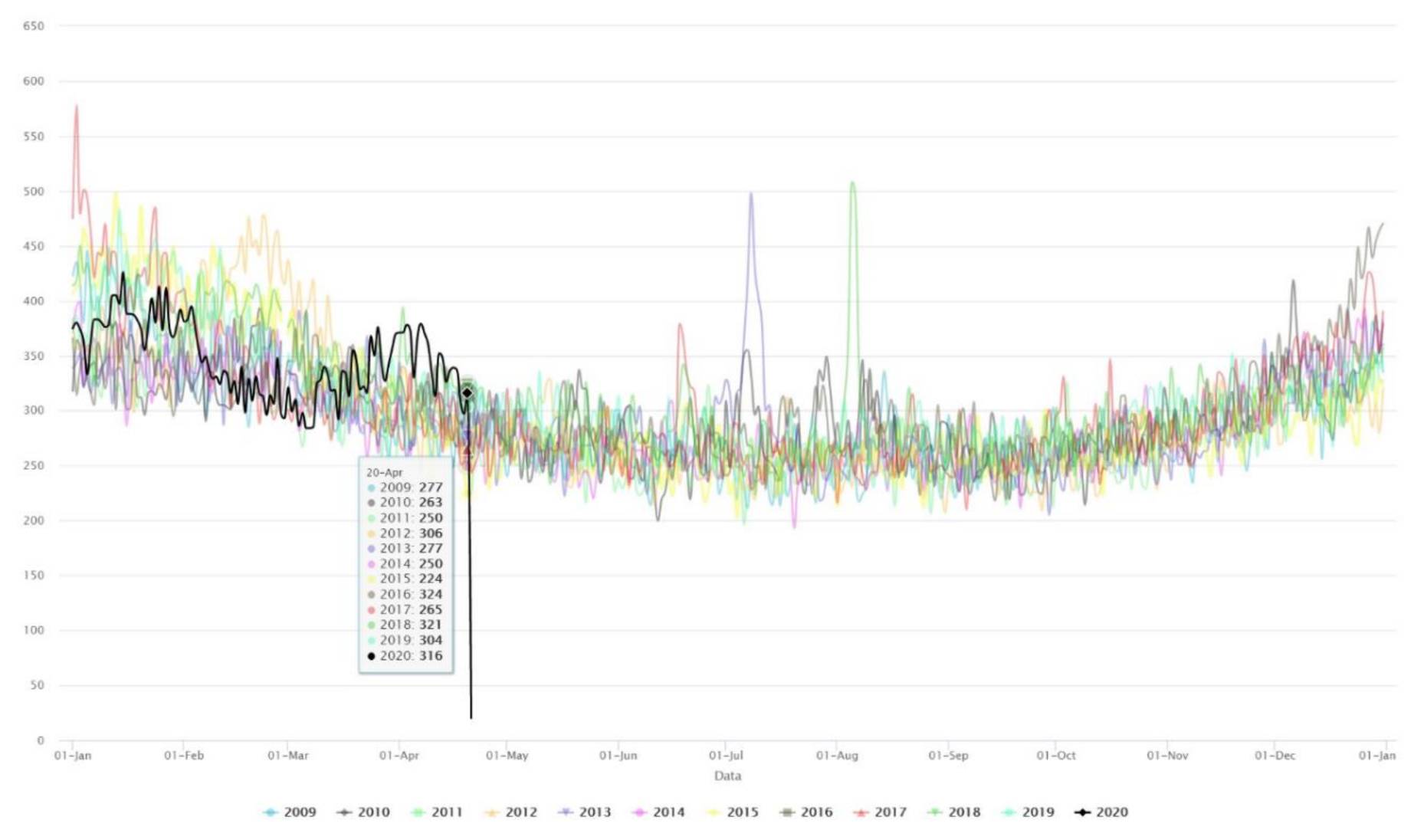Select tooltip row "2012: 306"

[405, 533]
